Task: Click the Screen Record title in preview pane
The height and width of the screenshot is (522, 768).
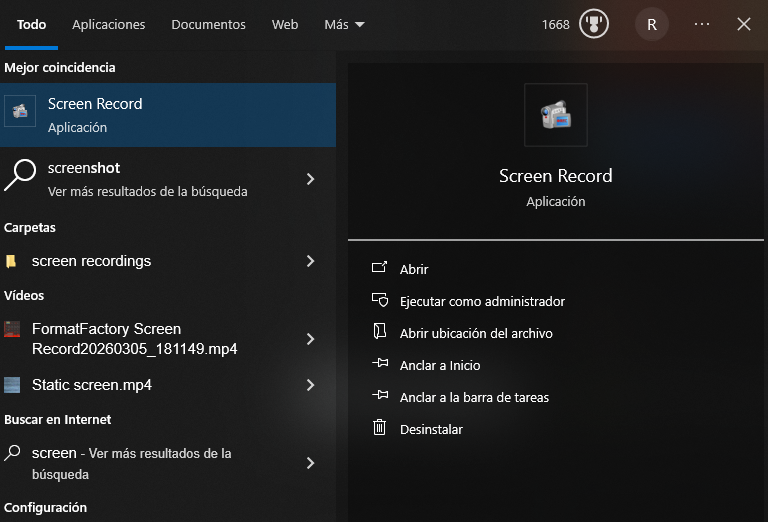Action: (x=555, y=176)
